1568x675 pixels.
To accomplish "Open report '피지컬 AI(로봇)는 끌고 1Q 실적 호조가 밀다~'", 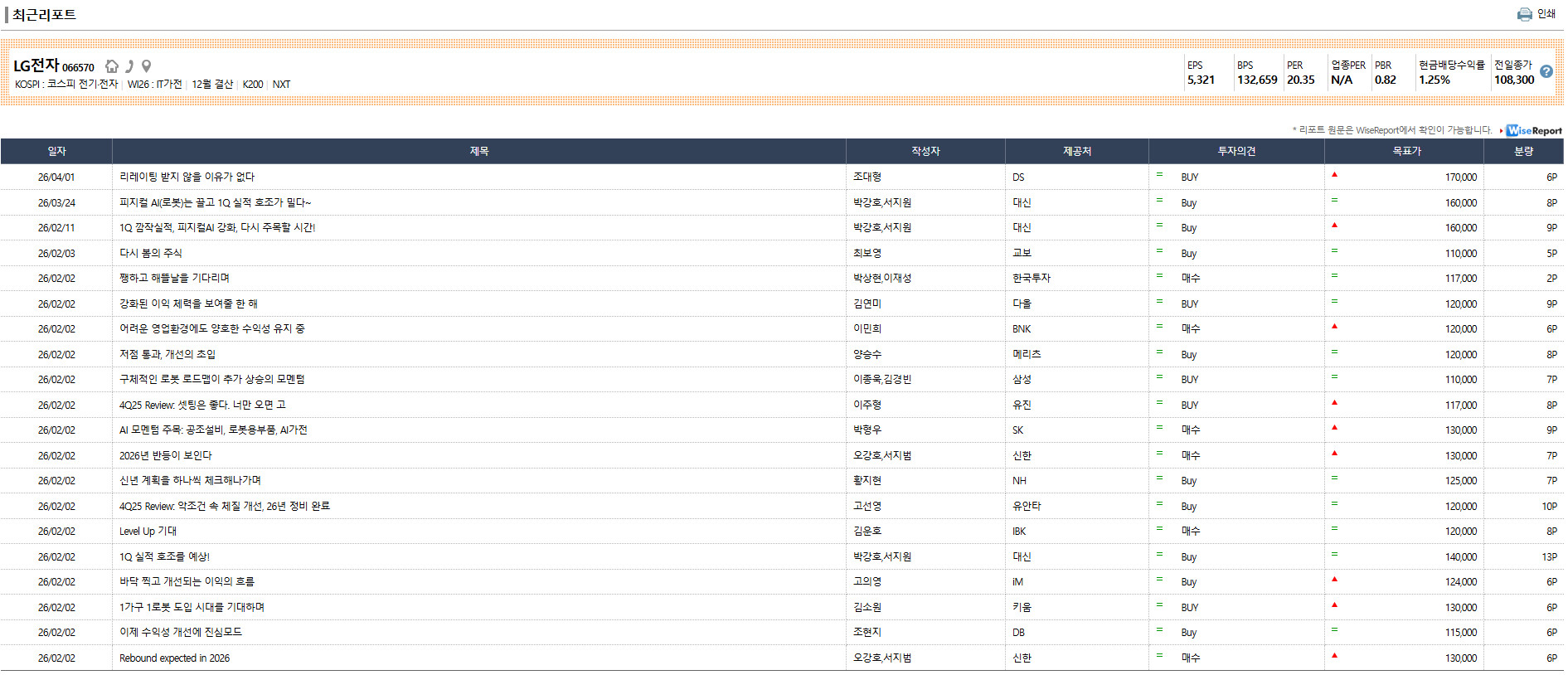I will (216, 202).
